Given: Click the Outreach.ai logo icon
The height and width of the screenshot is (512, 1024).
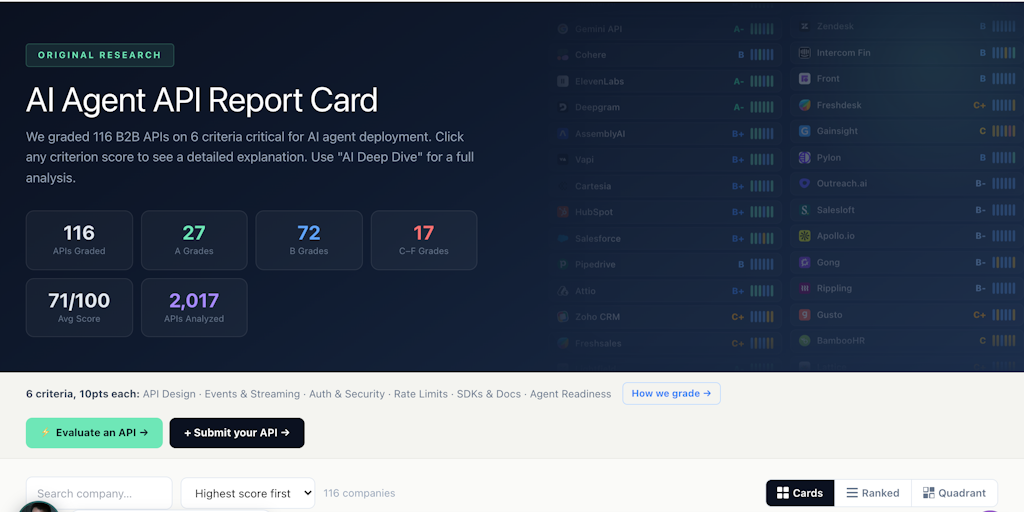Looking at the screenshot, I should coord(805,184).
